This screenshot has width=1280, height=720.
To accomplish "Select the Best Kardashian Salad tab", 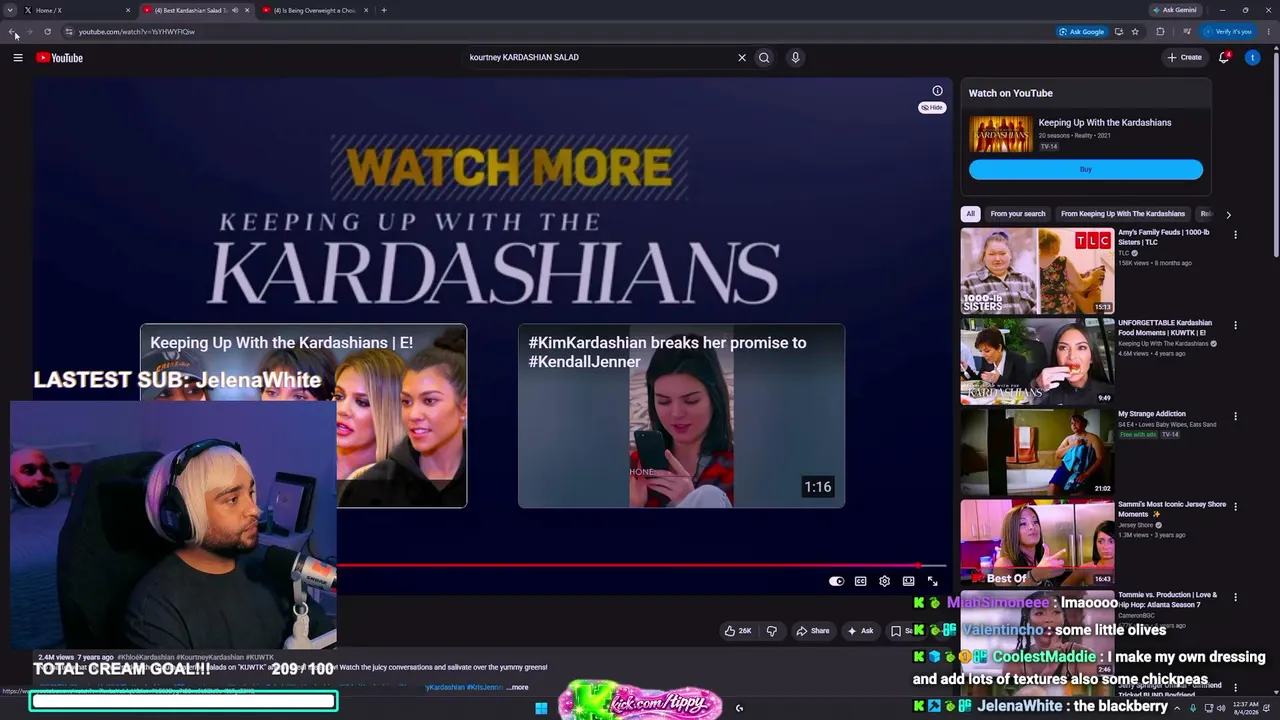I will point(196,10).
